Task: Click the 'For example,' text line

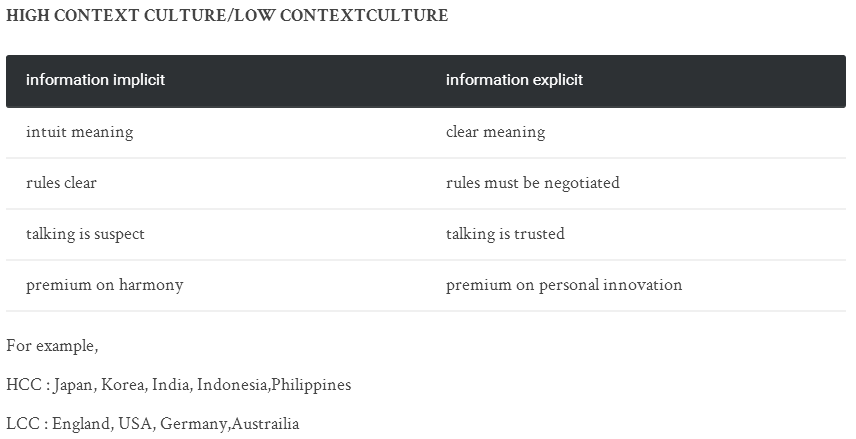Action: (52, 346)
